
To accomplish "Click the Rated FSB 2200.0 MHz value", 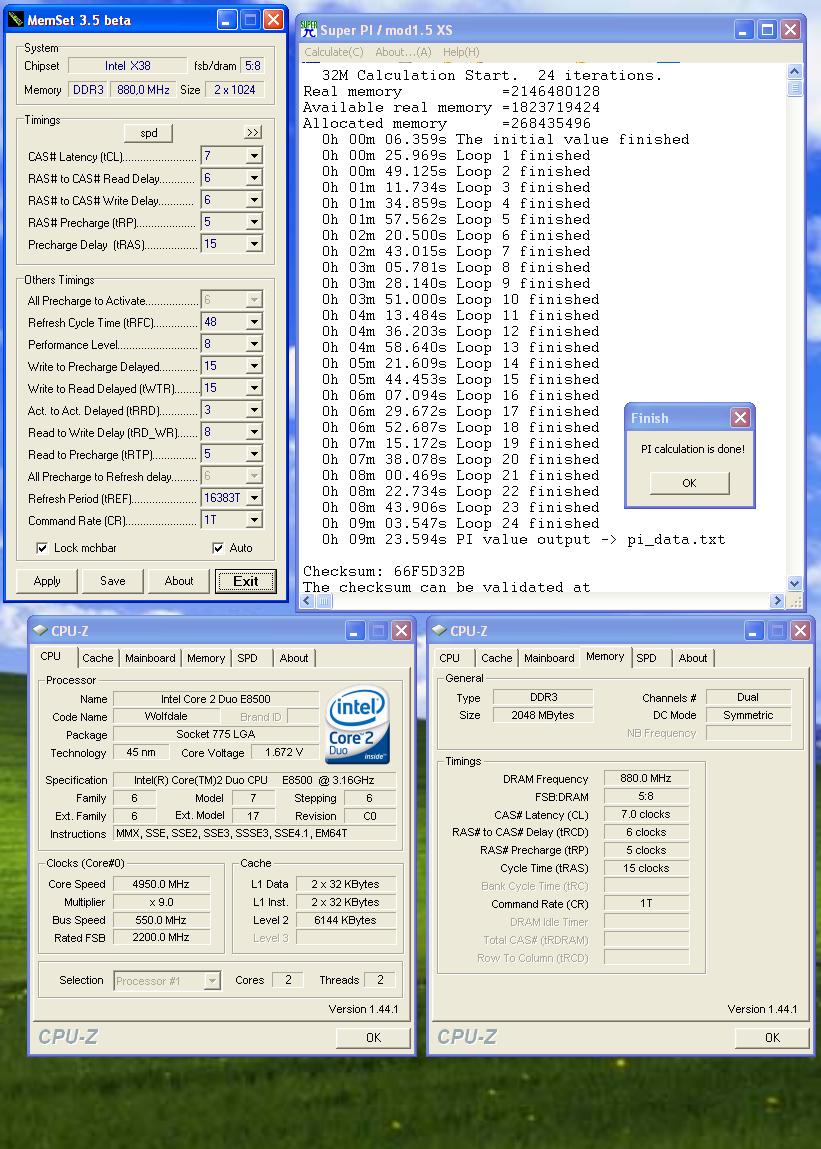I will [x=161, y=937].
